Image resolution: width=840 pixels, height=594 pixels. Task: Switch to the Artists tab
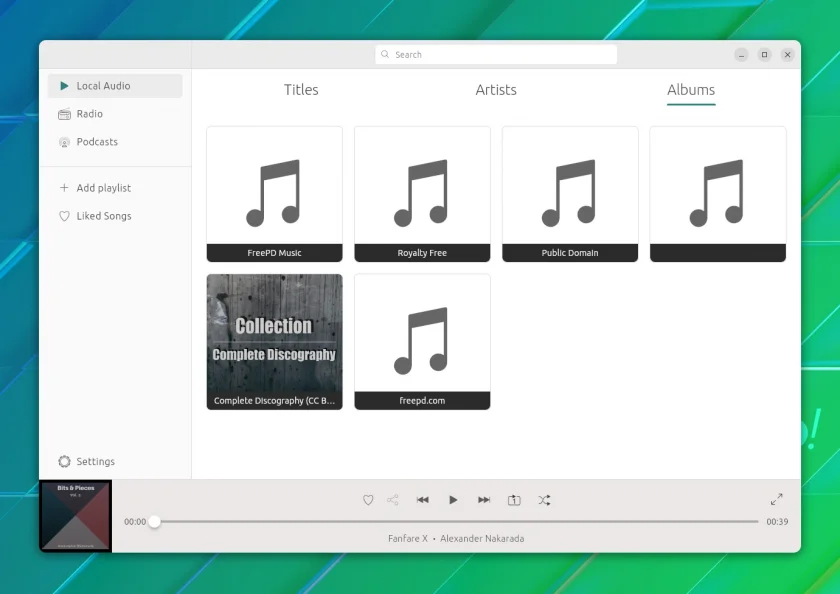(x=496, y=89)
